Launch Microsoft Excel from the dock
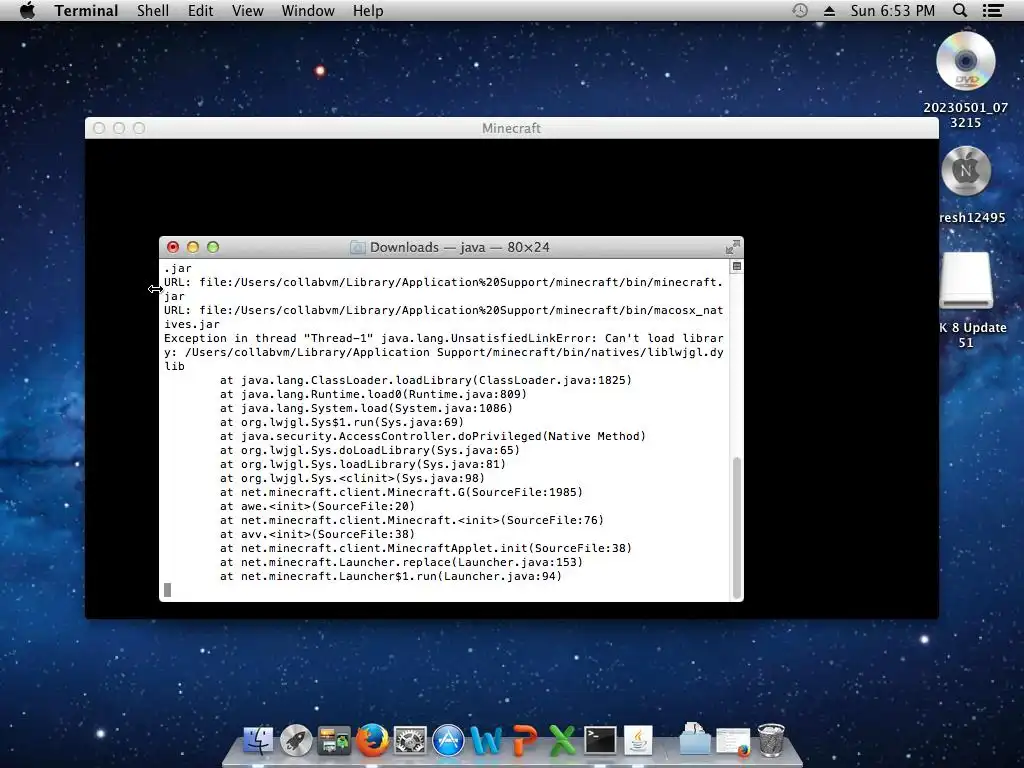 pyautogui.click(x=562, y=741)
